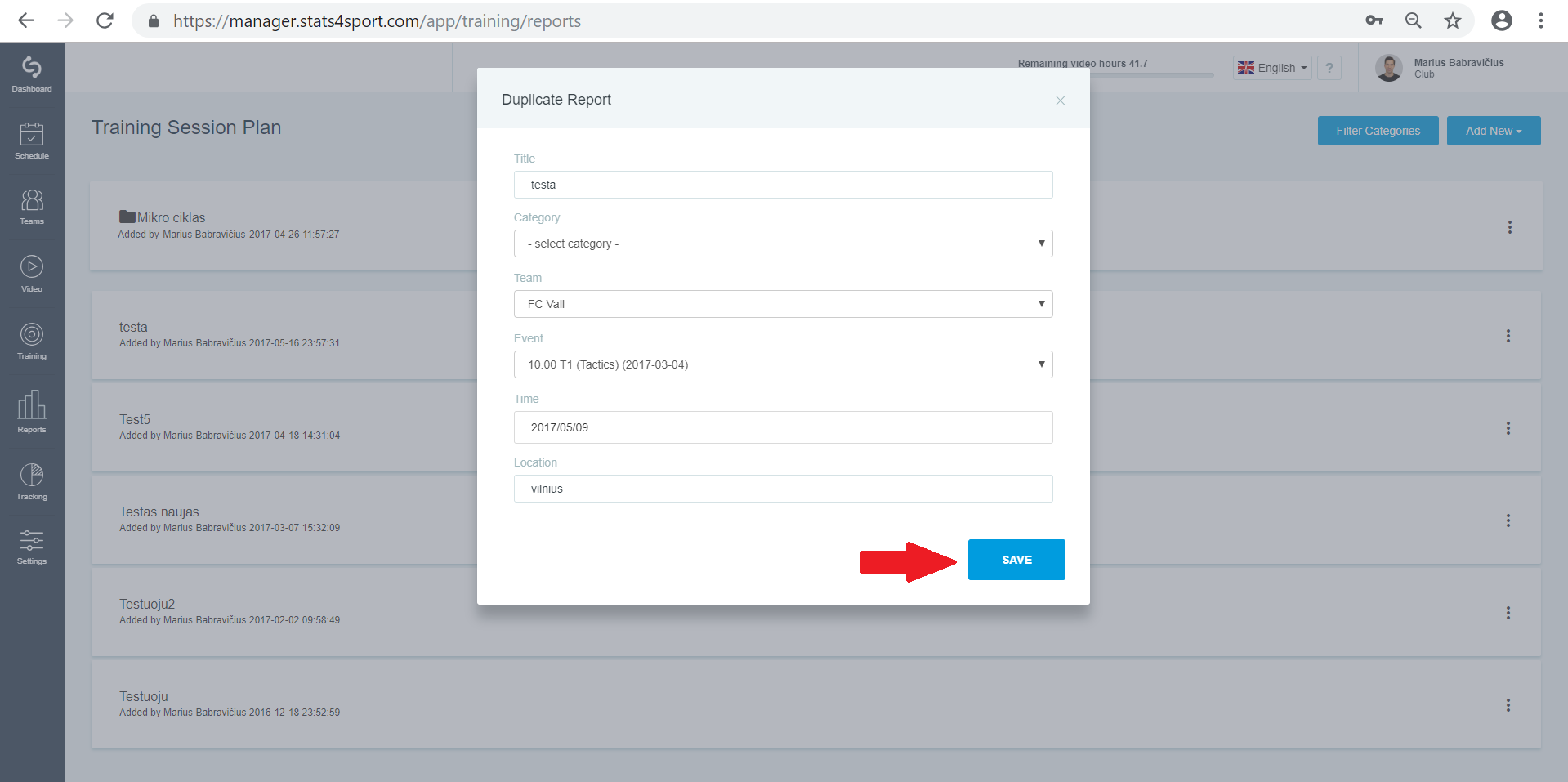This screenshot has height=782, width=1568.
Task: Click the SAVE button
Action: pos(1016,560)
